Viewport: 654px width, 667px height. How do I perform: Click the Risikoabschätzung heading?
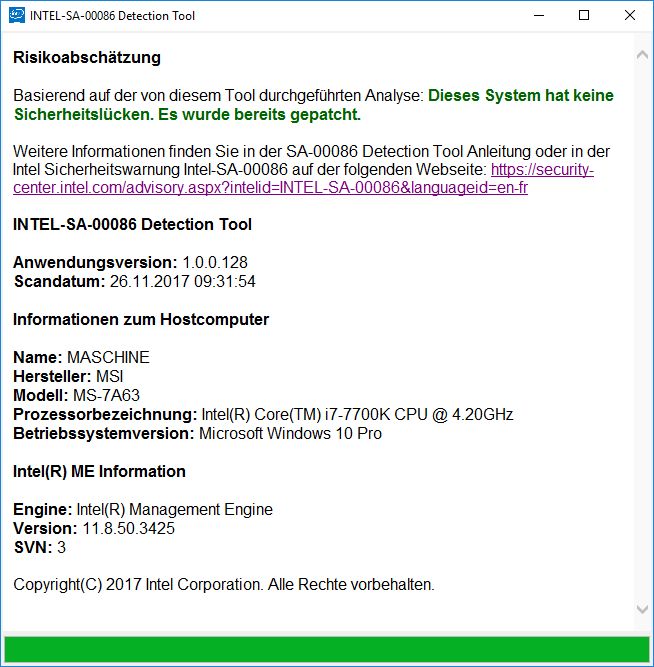point(87,57)
